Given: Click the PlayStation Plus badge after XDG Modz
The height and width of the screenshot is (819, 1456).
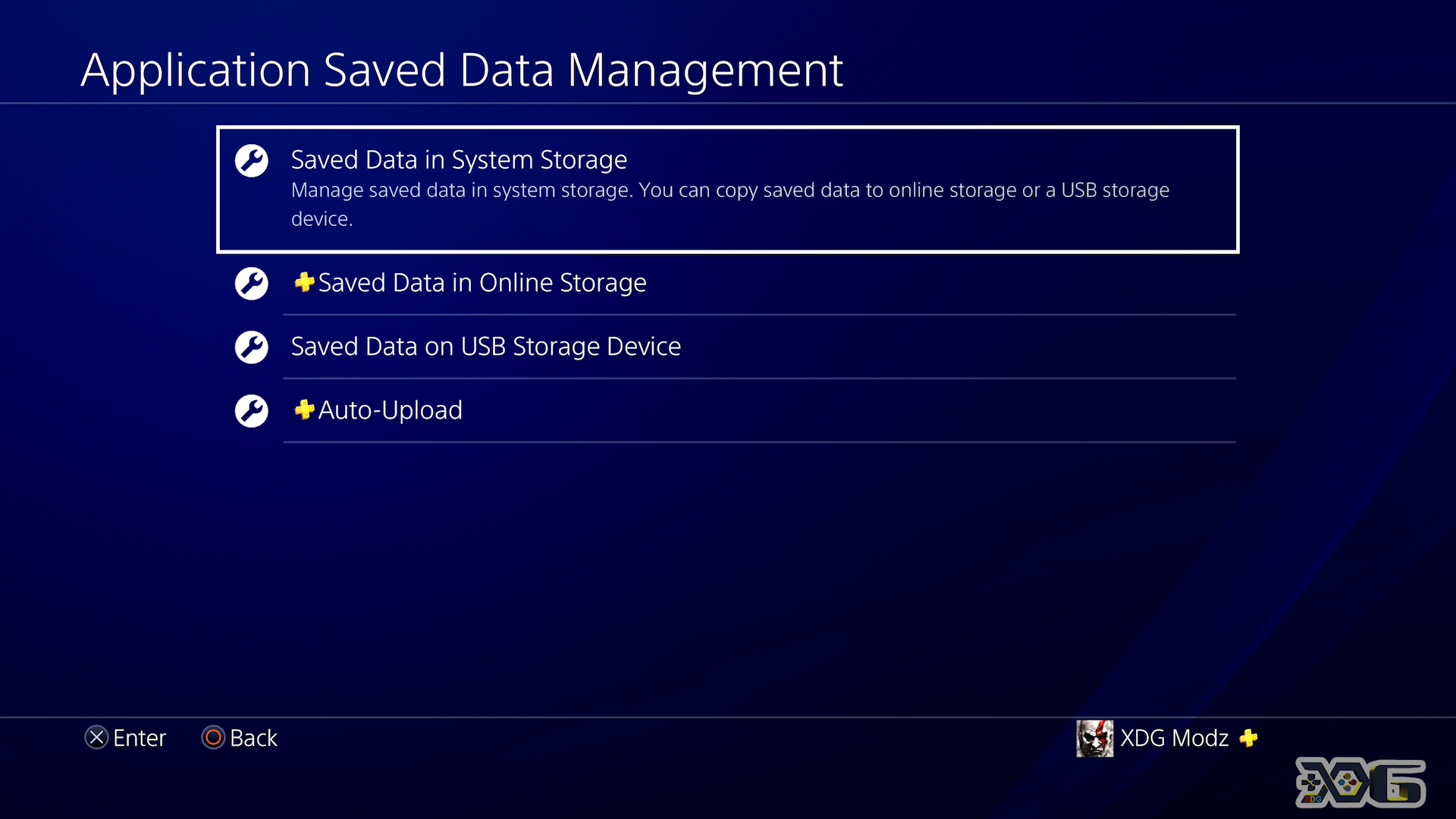Looking at the screenshot, I should pyautogui.click(x=1248, y=738).
